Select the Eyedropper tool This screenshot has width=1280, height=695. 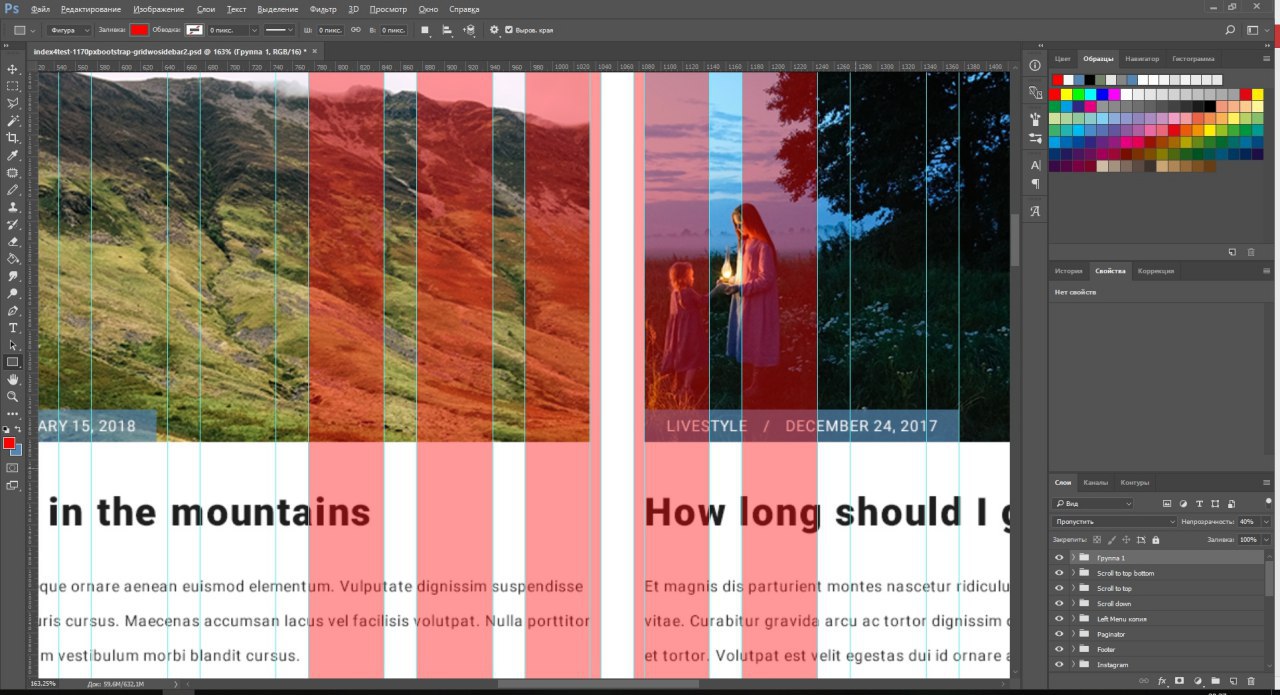(13, 155)
